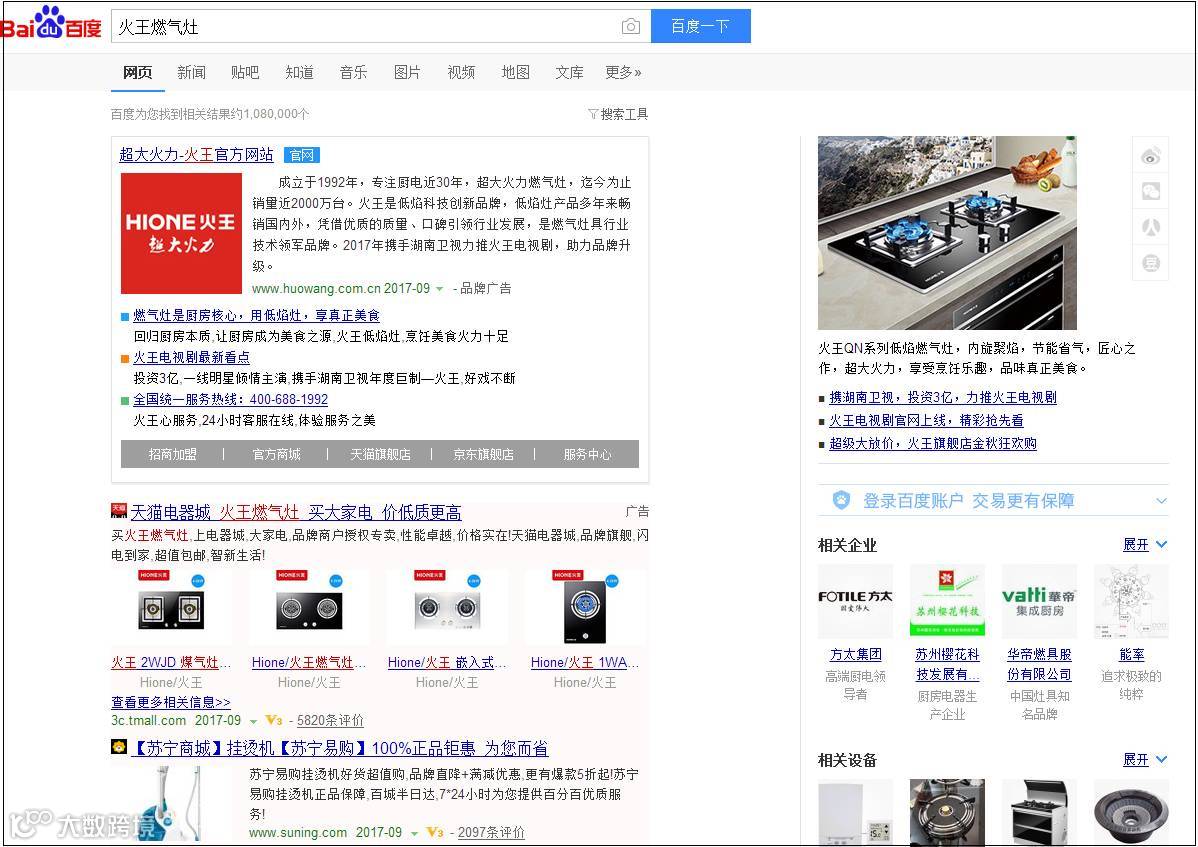Viewport: 1198px width, 847px height.
Task: Expand the 登录百度账户 banner chevron
Action: (1161, 501)
